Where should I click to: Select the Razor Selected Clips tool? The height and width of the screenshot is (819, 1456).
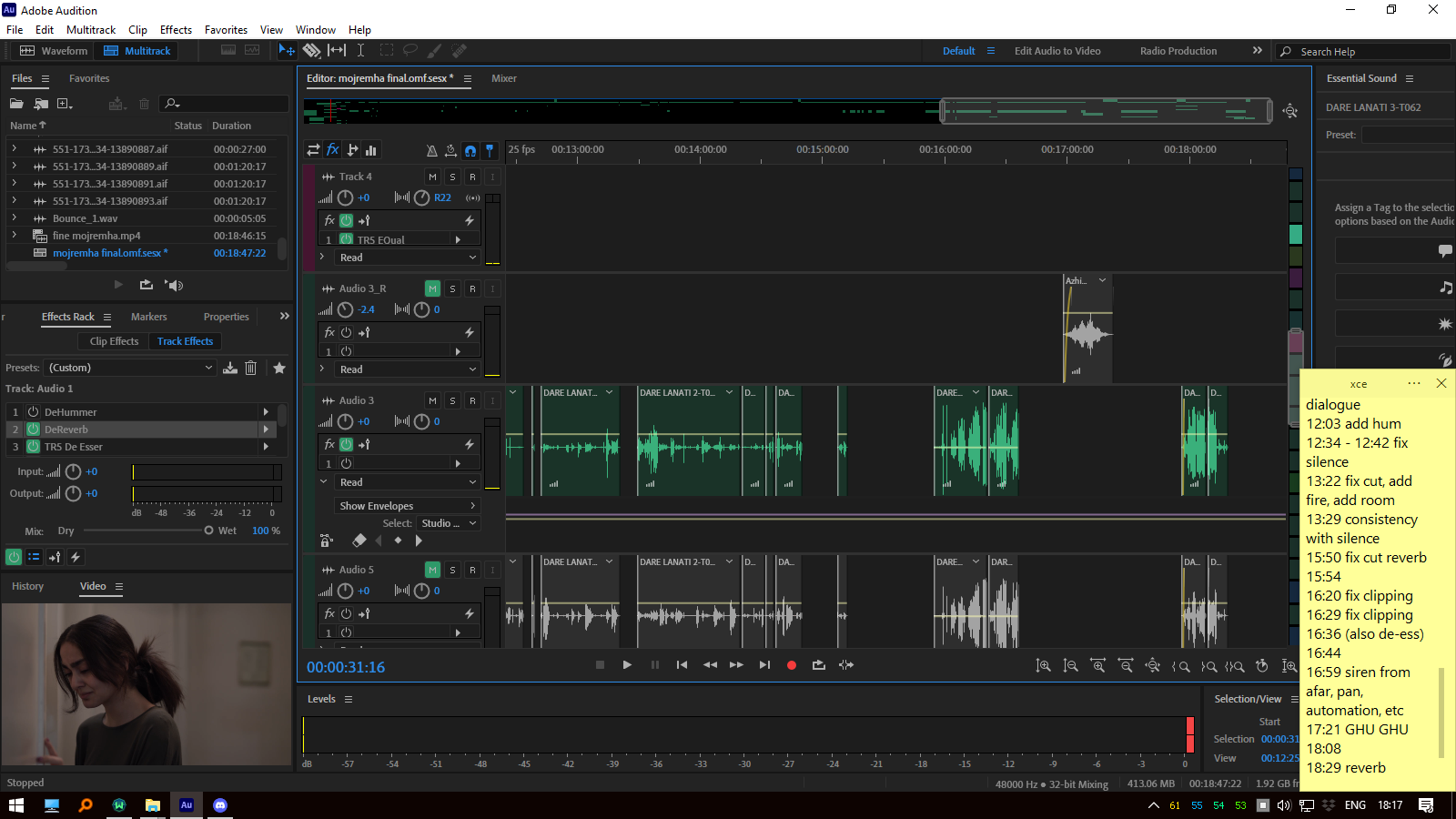(312, 51)
